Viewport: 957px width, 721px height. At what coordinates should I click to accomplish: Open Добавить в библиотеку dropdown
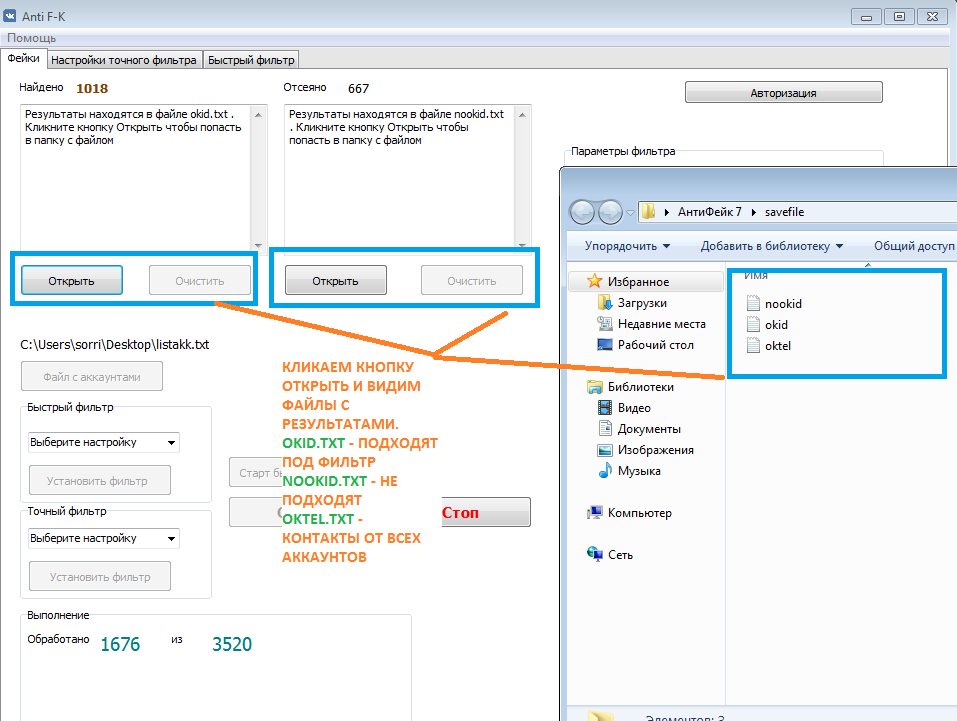click(x=771, y=246)
